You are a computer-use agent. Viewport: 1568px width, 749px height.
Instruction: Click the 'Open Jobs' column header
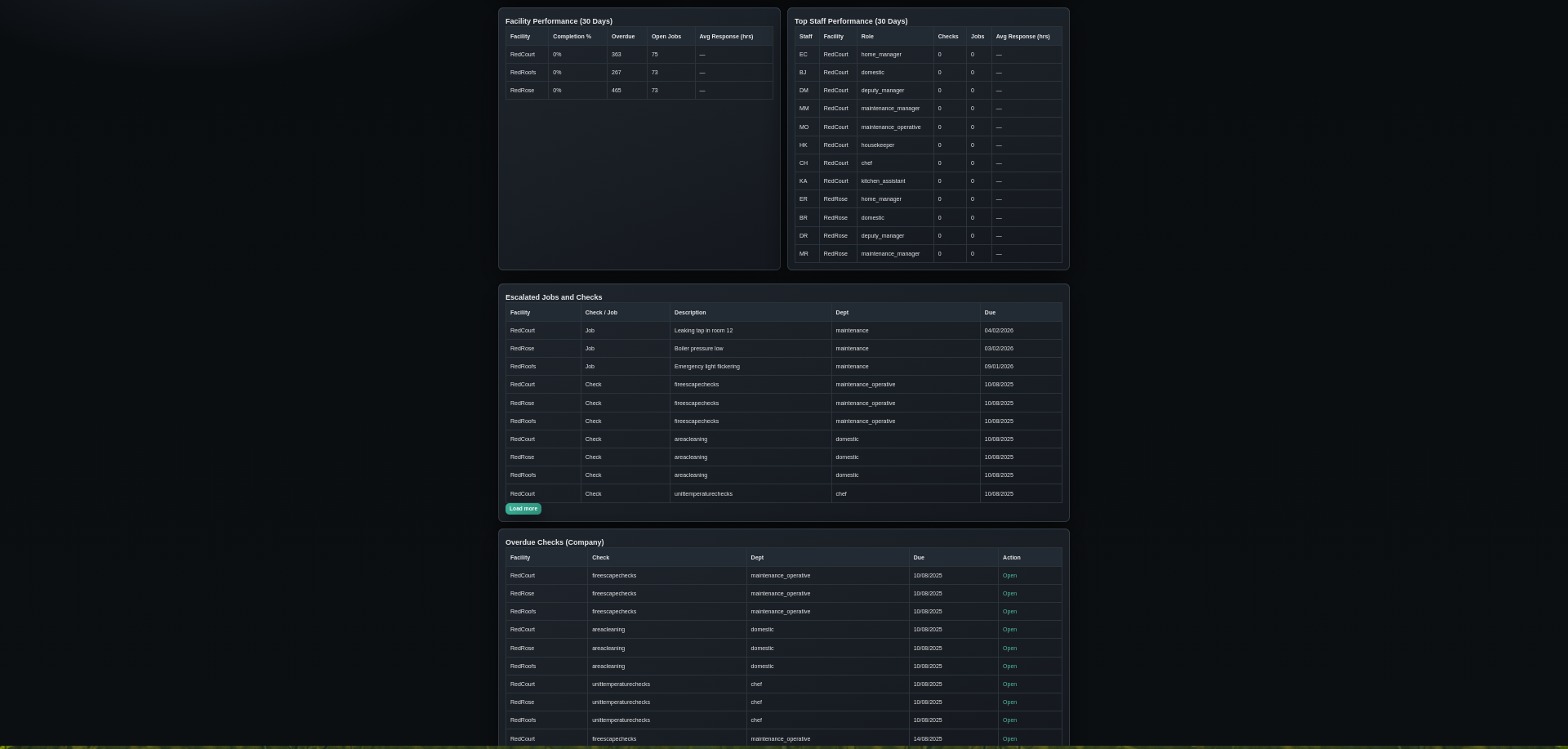click(x=666, y=37)
